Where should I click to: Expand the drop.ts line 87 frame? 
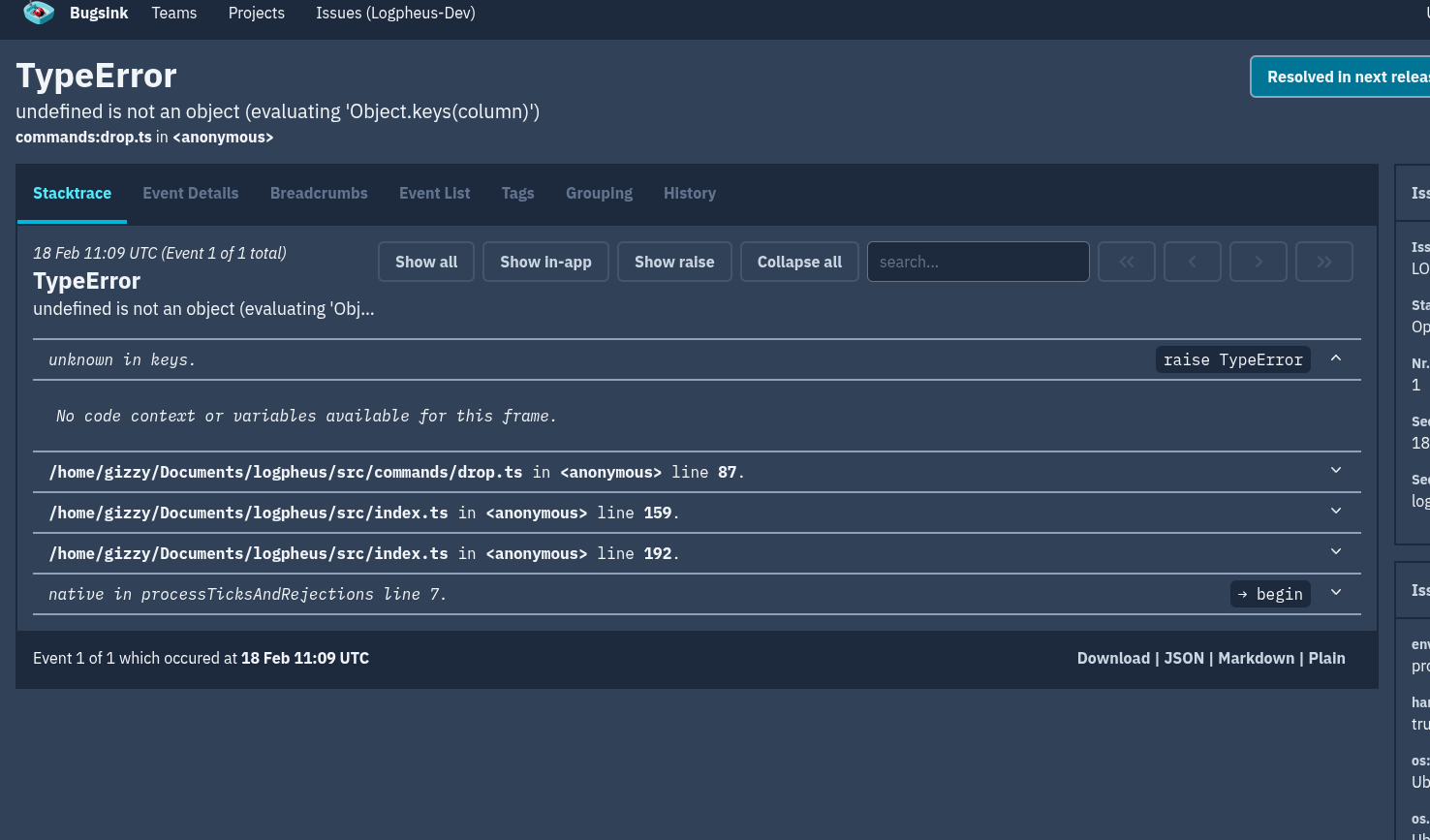(1336, 471)
